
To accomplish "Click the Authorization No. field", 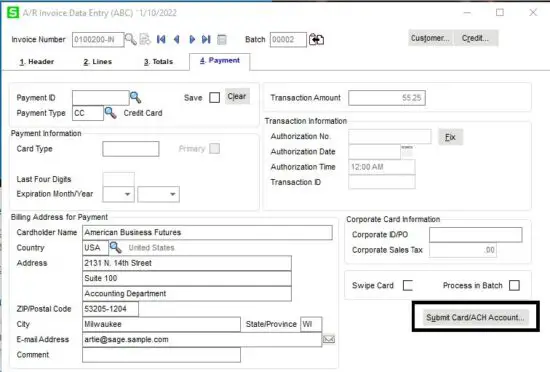I will pos(390,136).
